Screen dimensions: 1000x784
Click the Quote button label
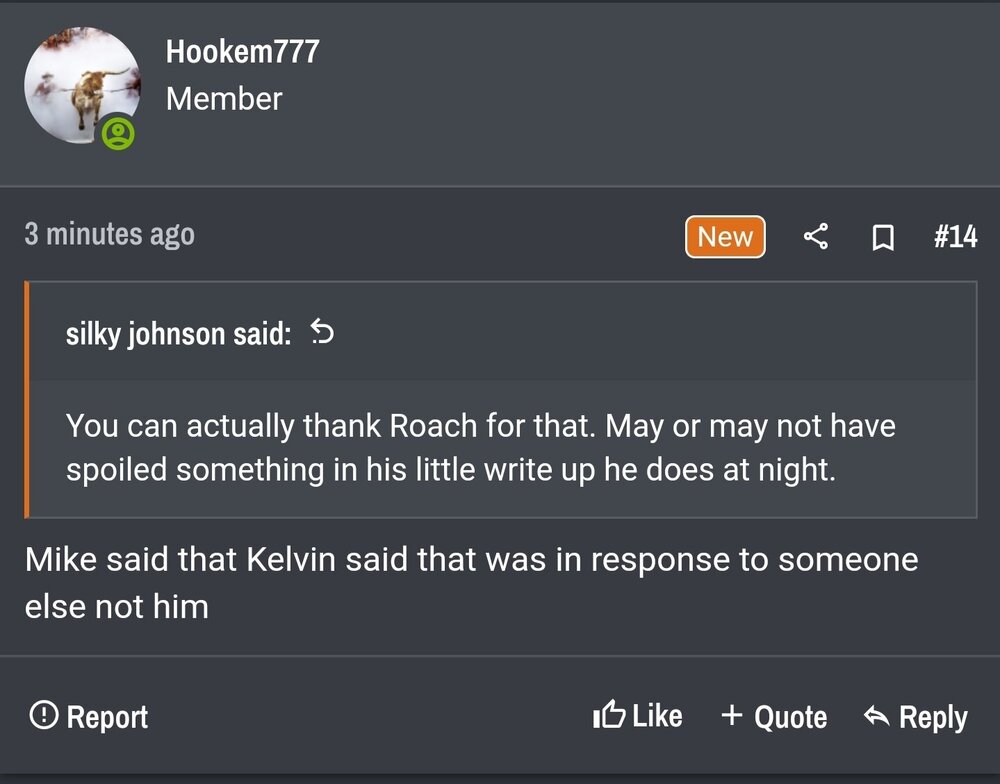click(x=790, y=717)
